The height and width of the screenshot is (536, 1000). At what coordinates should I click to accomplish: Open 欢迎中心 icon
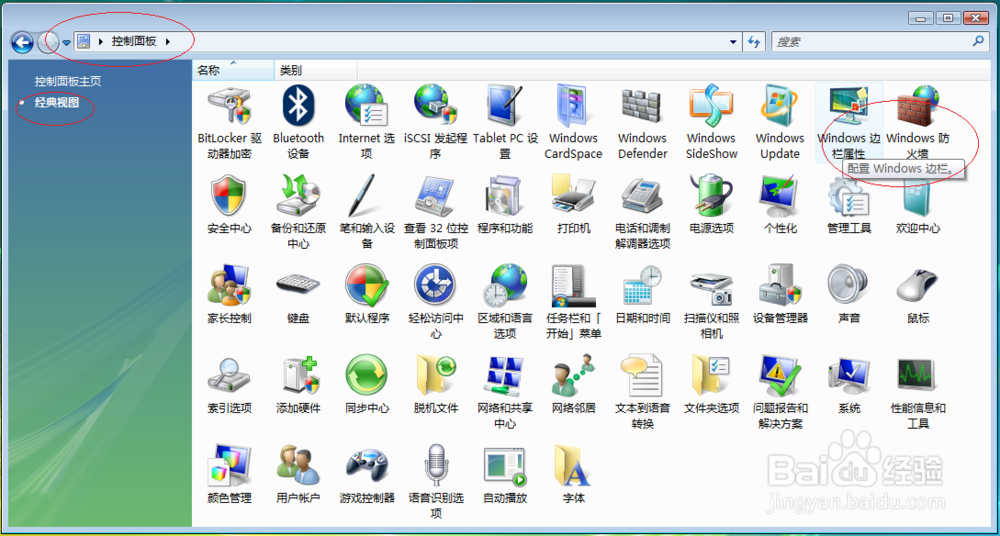tap(918, 196)
